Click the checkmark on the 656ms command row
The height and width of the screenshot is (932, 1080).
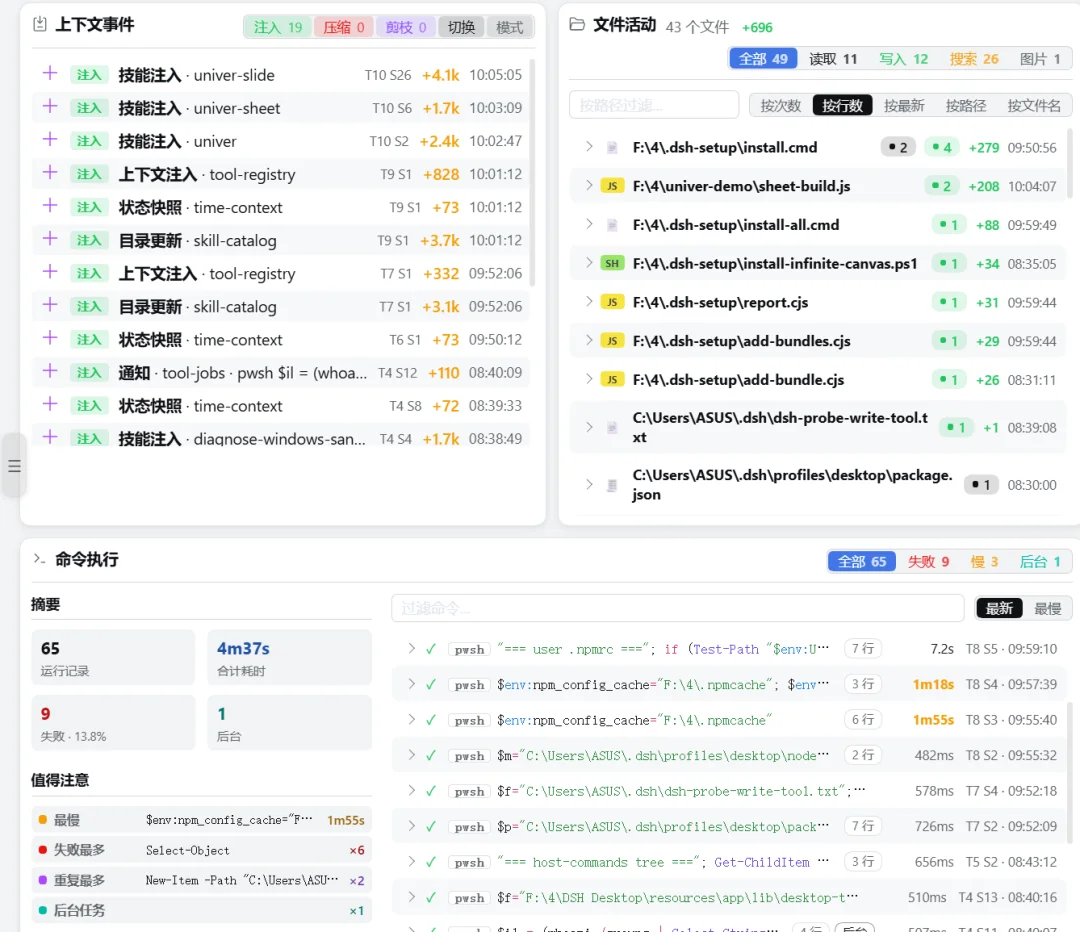pos(430,862)
